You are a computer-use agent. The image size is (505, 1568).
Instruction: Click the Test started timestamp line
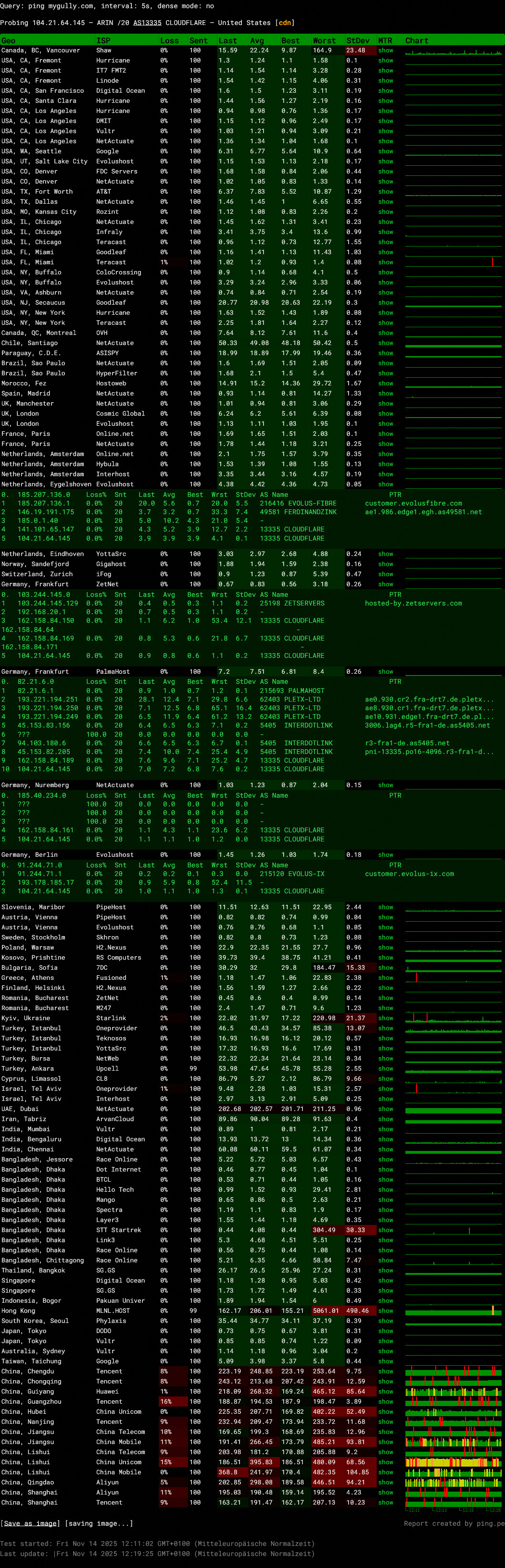tap(157, 1543)
